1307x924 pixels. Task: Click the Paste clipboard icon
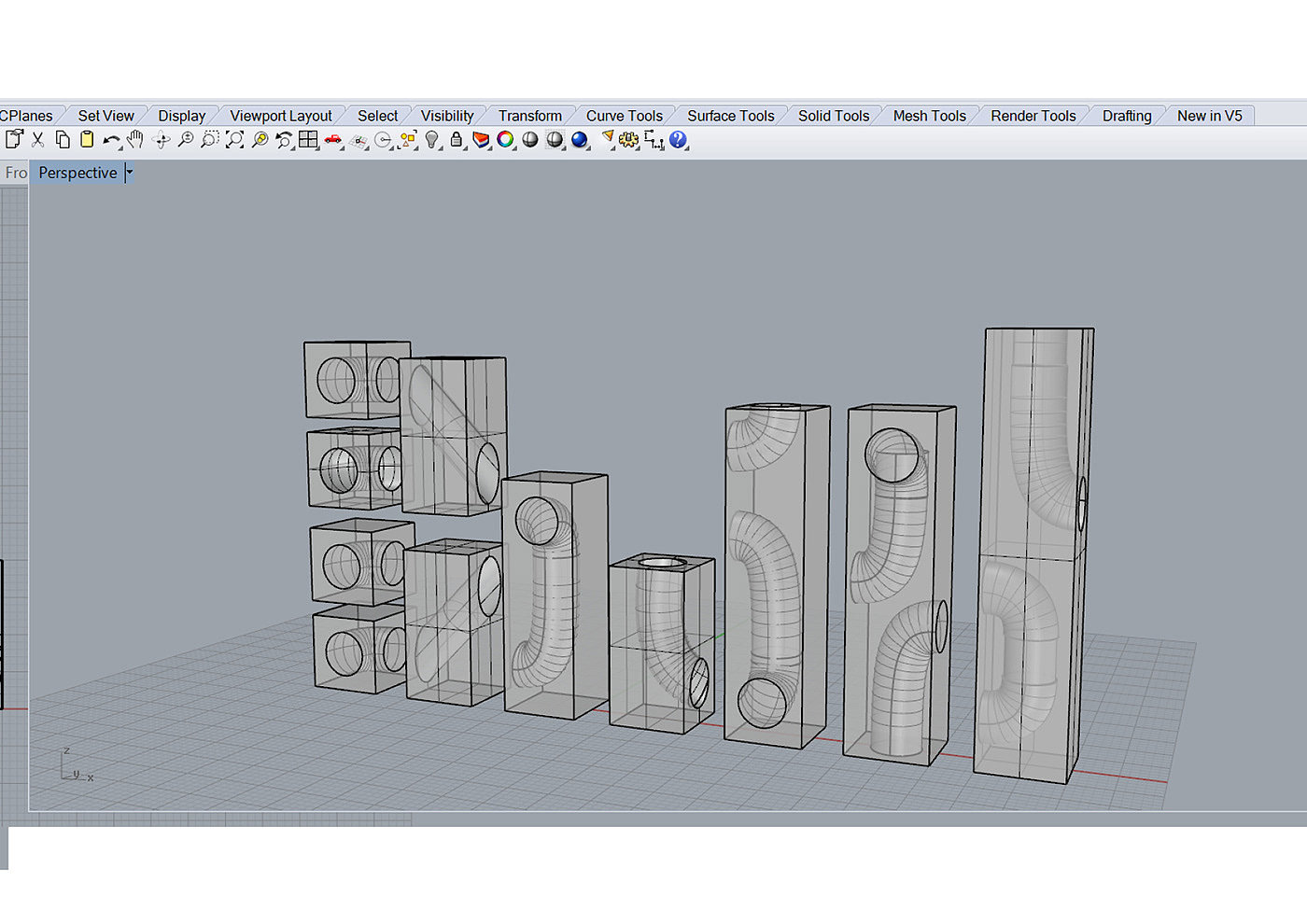pos(87,140)
